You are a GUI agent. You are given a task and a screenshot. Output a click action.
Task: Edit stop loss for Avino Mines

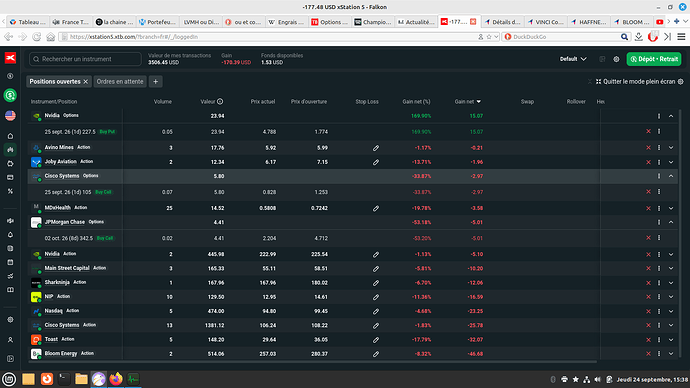pos(376,148)
